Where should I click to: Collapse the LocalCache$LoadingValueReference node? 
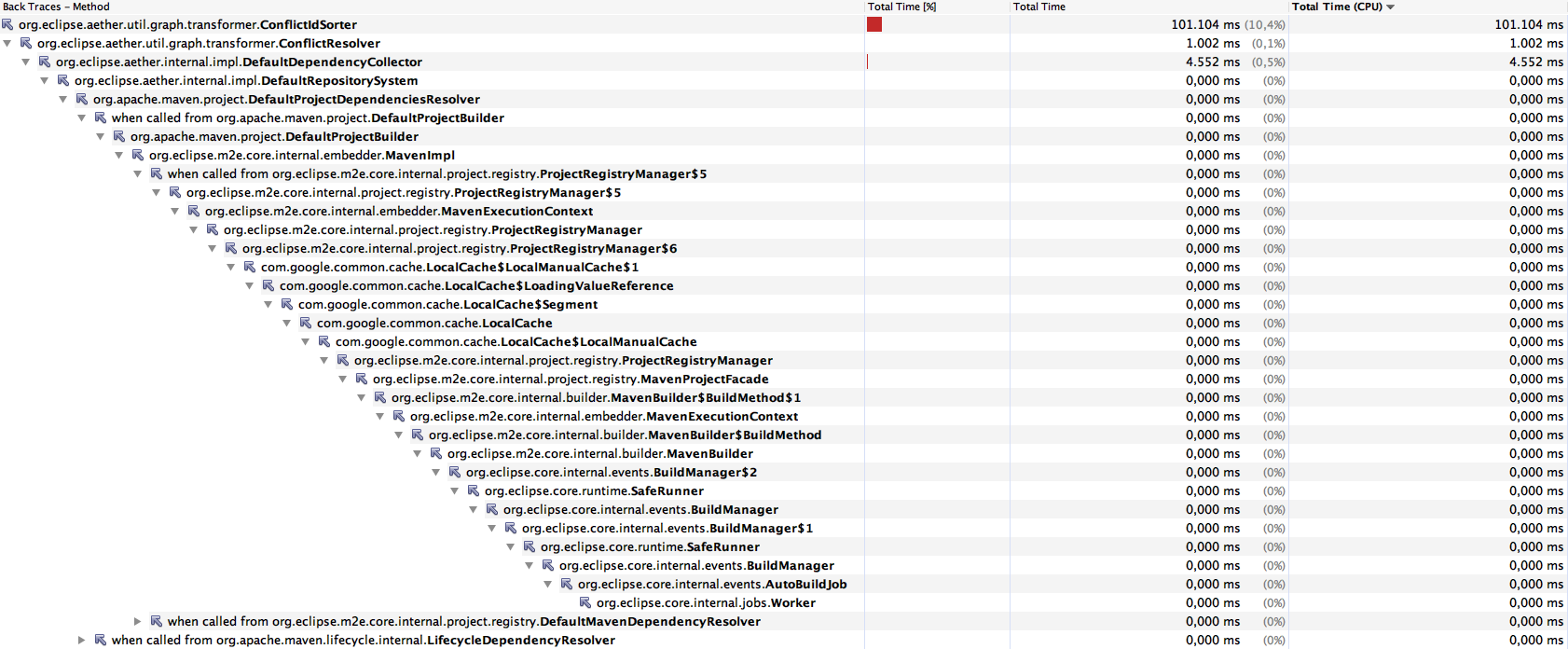(x=250, y=285)
